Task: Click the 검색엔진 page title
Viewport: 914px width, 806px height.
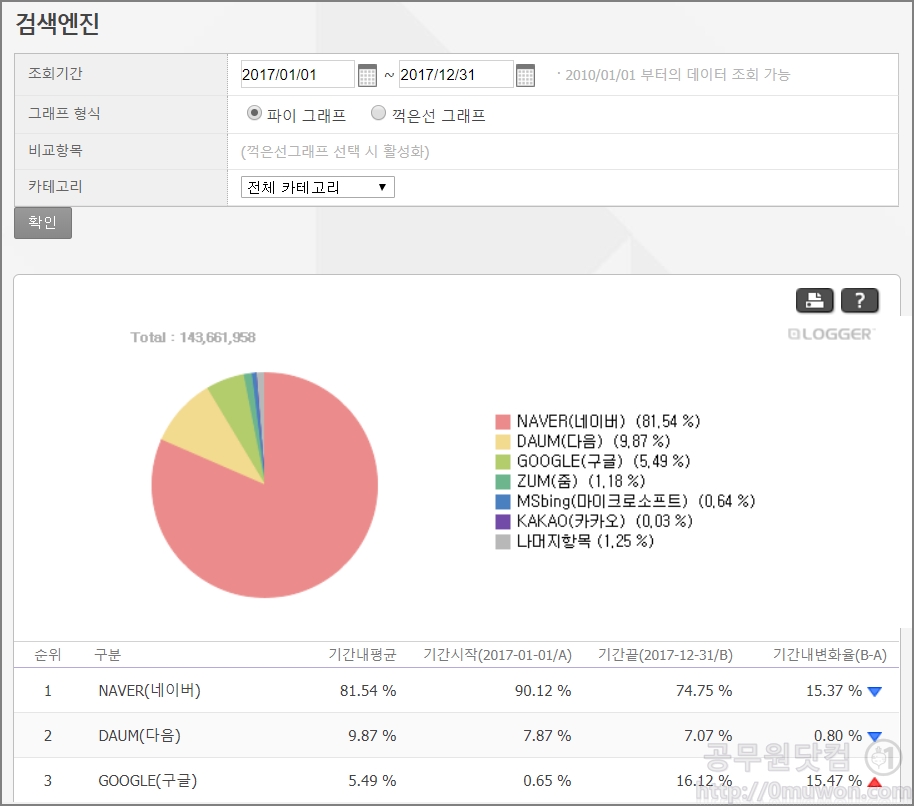Action: pos(57,24)
